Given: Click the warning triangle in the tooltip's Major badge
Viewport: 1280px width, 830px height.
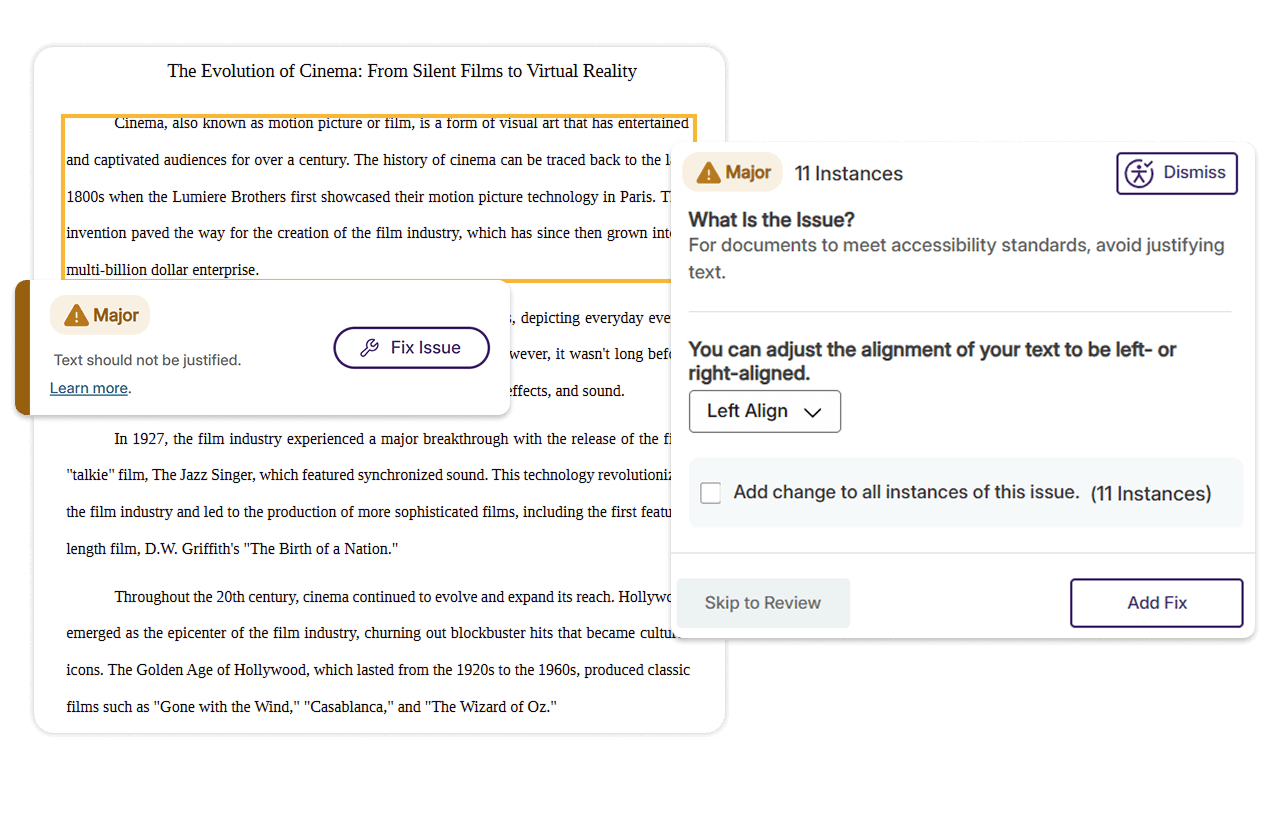Looking at the screenshot, I should tap(76, 316).
